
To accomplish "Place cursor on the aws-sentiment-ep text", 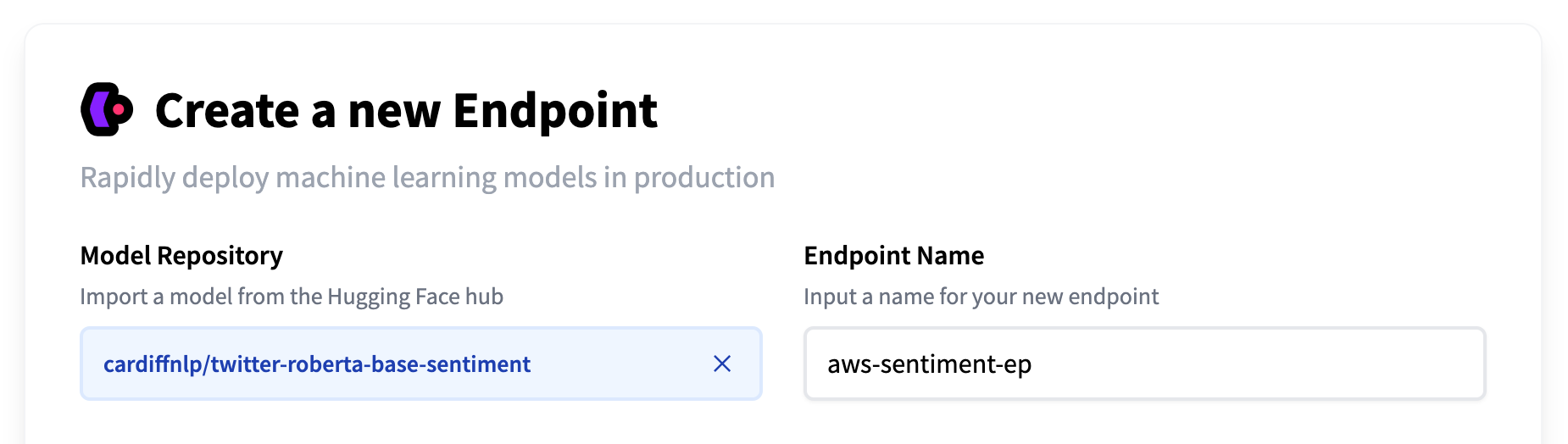I will click(929, 364).
